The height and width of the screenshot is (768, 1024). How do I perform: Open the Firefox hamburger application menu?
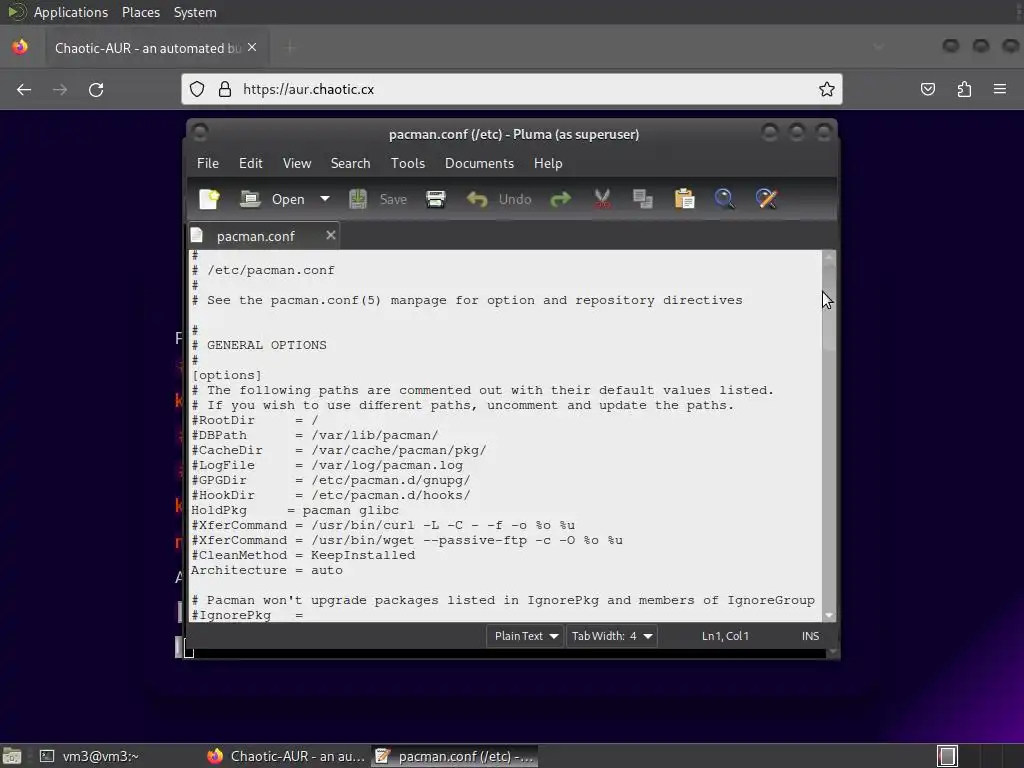click(1000, 89)
